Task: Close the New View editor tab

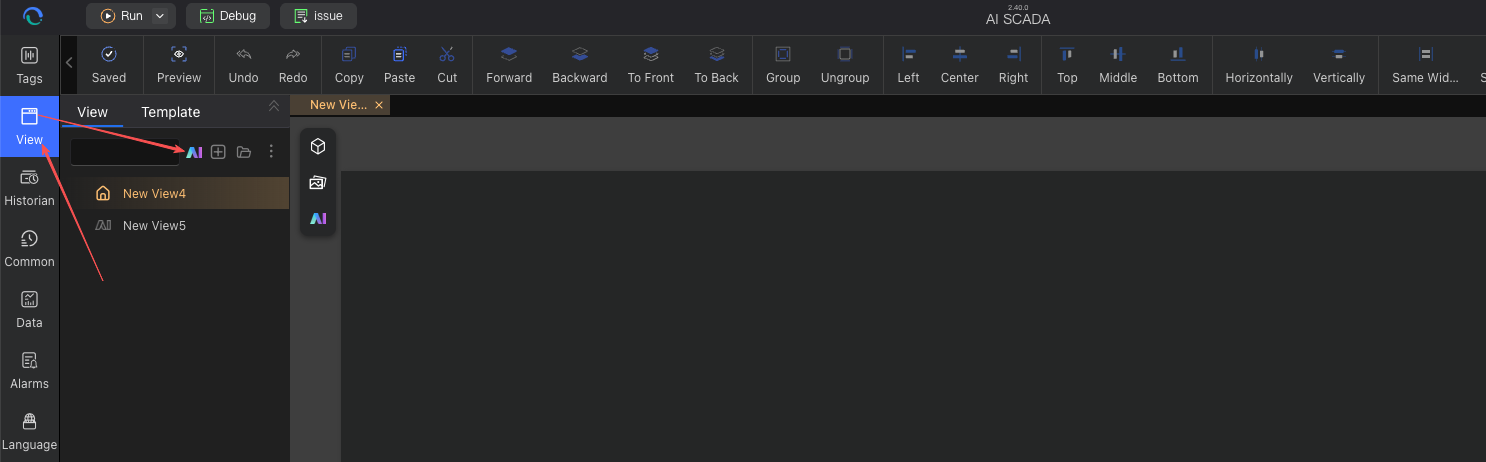Action: [x=379, y=105]
